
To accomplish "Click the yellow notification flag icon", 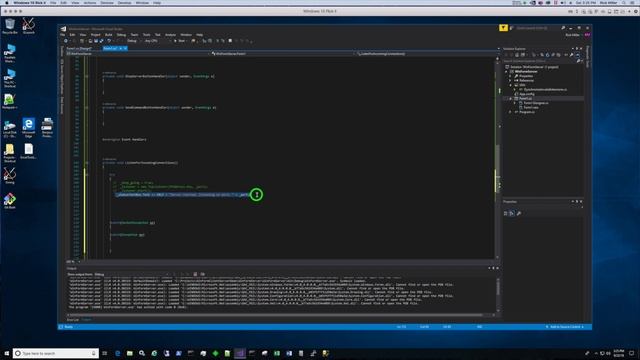I will tap(503, 28).
